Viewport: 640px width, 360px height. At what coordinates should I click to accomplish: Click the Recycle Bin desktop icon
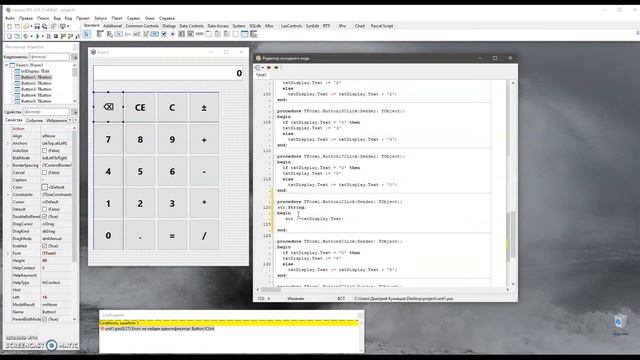pos(620,324)
